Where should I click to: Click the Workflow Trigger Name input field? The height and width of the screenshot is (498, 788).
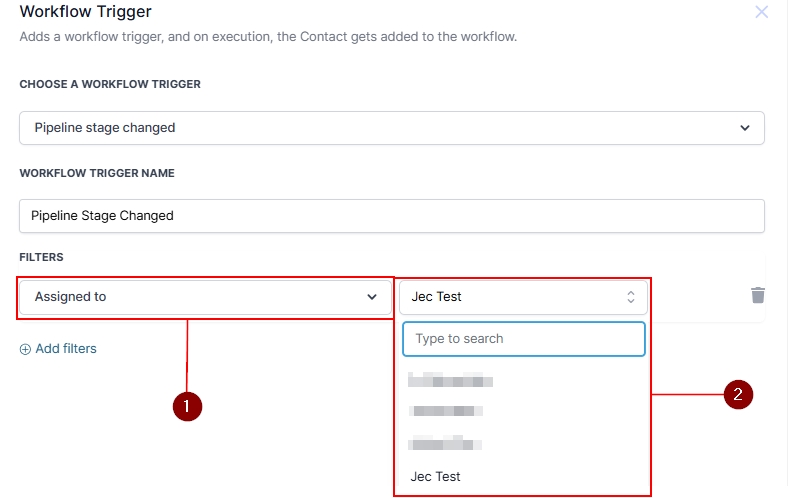point(391,216)
